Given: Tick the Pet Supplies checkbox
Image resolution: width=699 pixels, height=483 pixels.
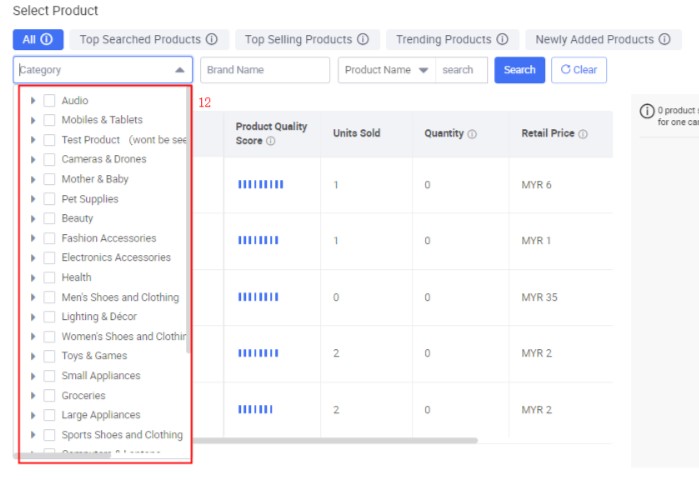Looking at the screenshot, I should 49,199.
